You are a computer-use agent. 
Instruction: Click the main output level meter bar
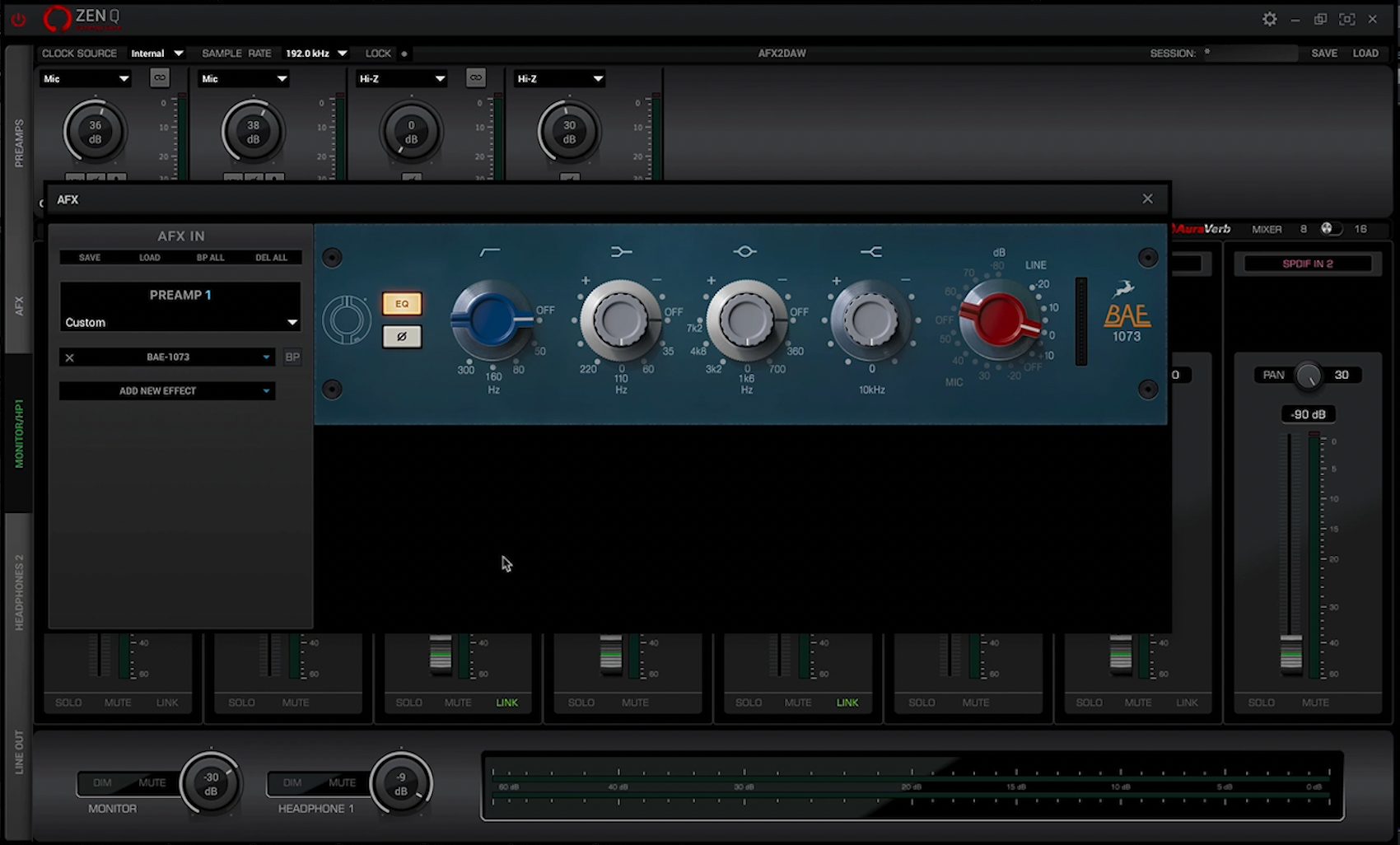coord(912,786)
